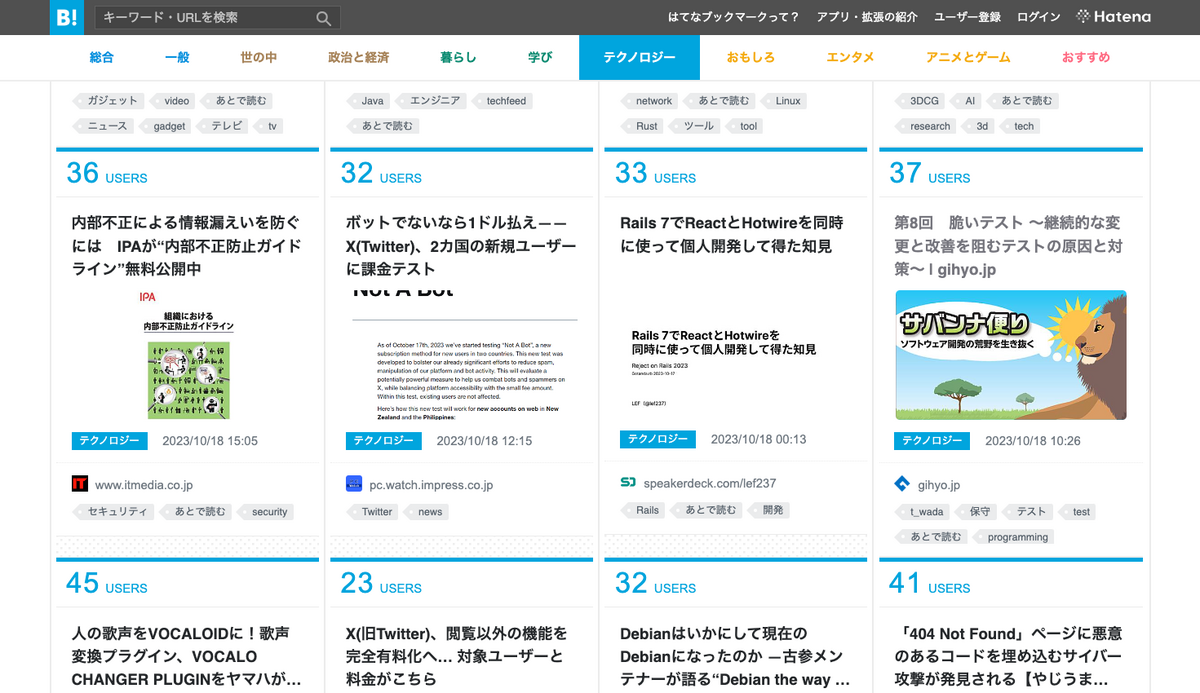This screenshot has width=1200, height=693.
Task: Select the 政治と経済 category tab
Action: tap(359, 57)
